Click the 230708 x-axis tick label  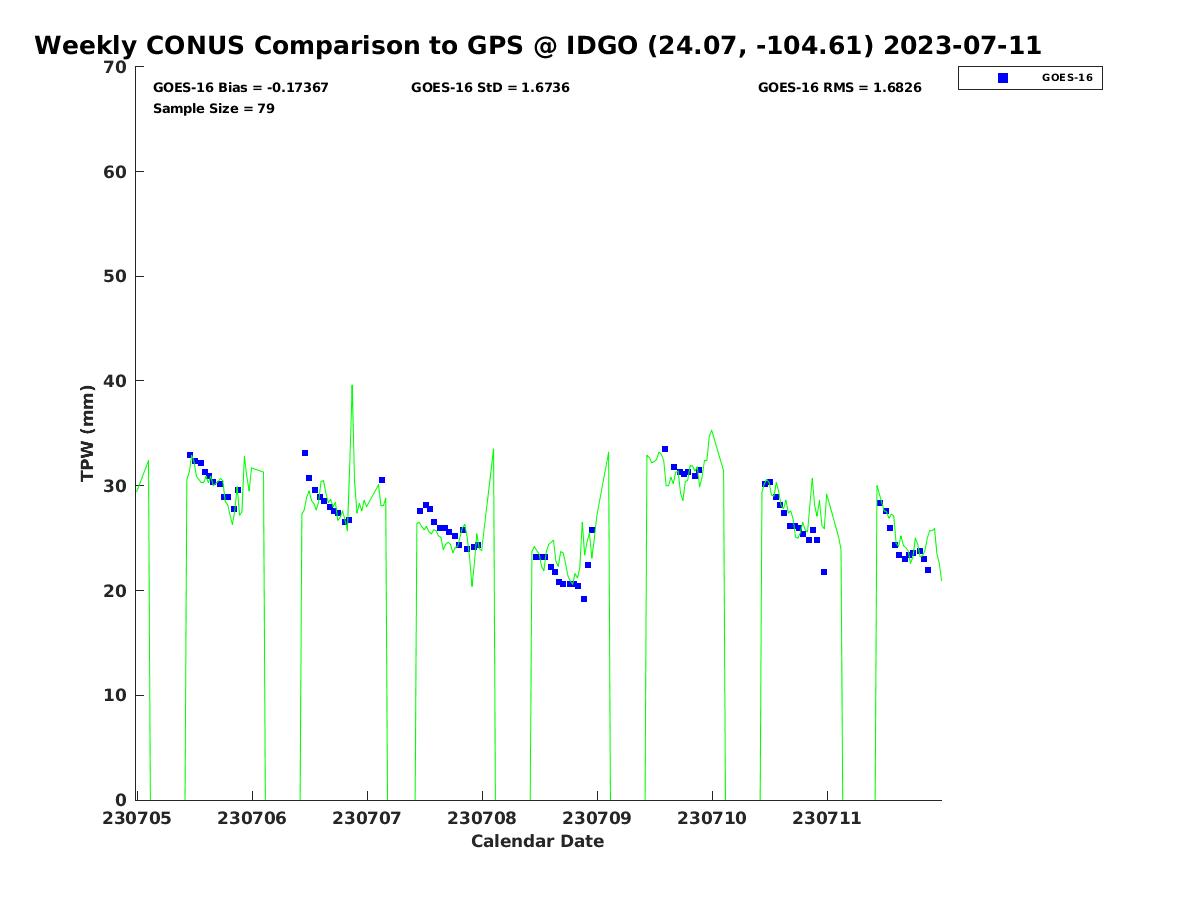tap(482, 818)
